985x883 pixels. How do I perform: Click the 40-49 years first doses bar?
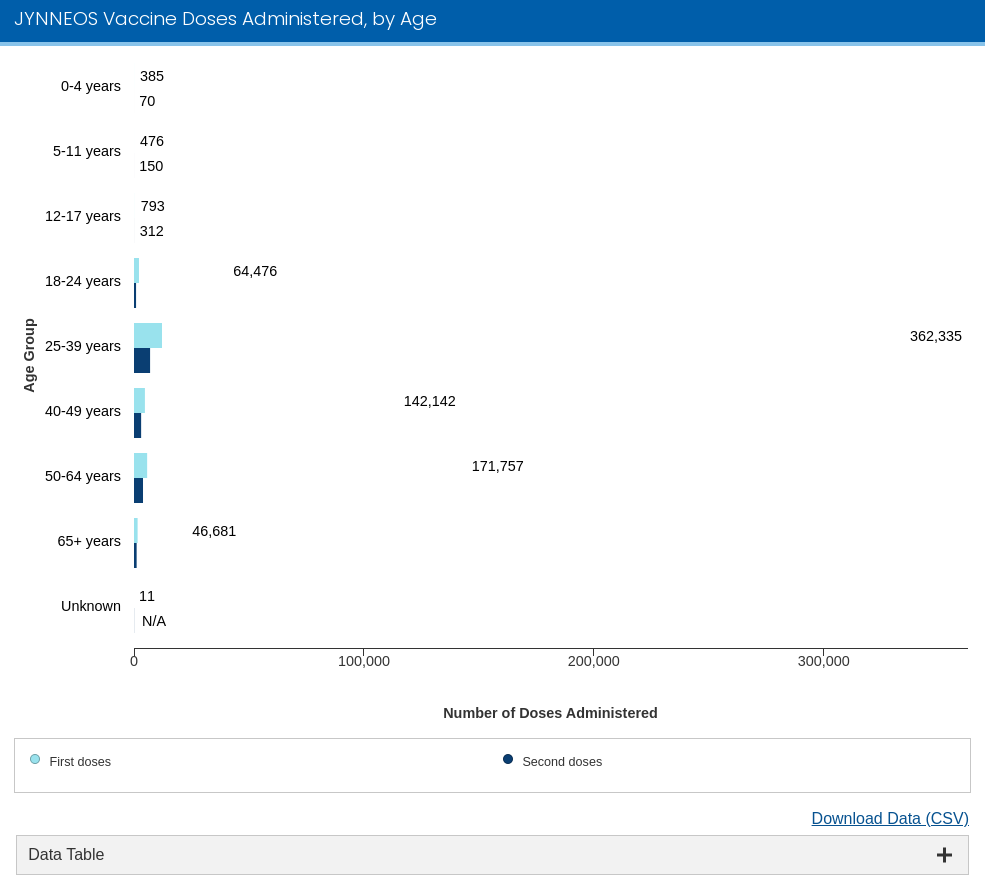click(140, 401)
